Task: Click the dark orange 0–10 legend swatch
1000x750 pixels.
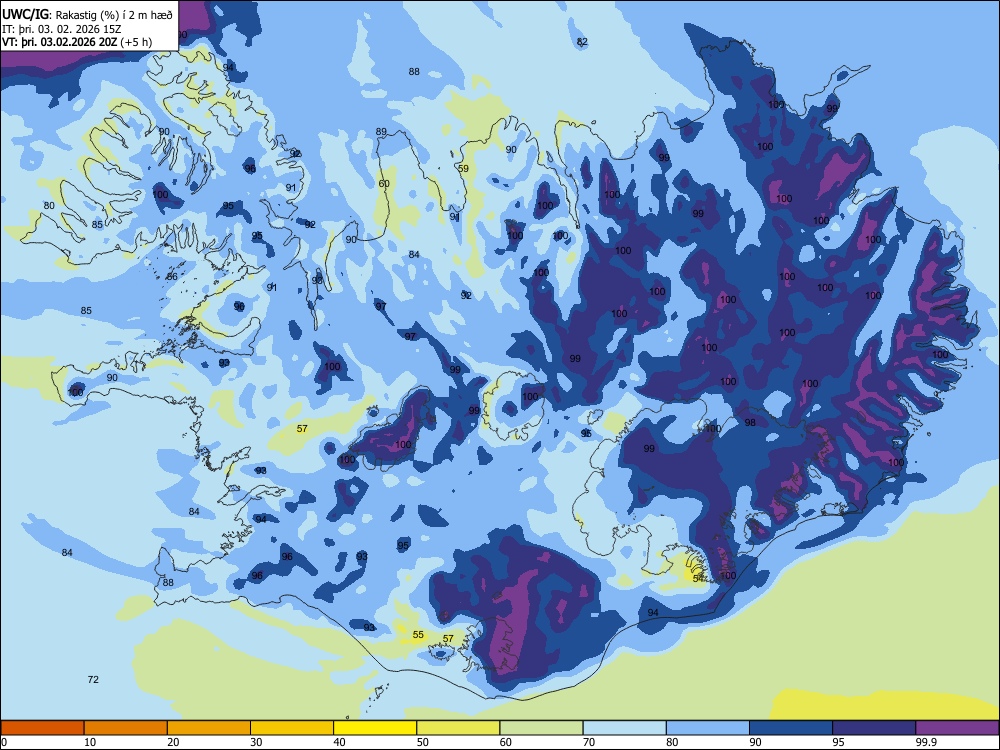Action: (42, 728)
